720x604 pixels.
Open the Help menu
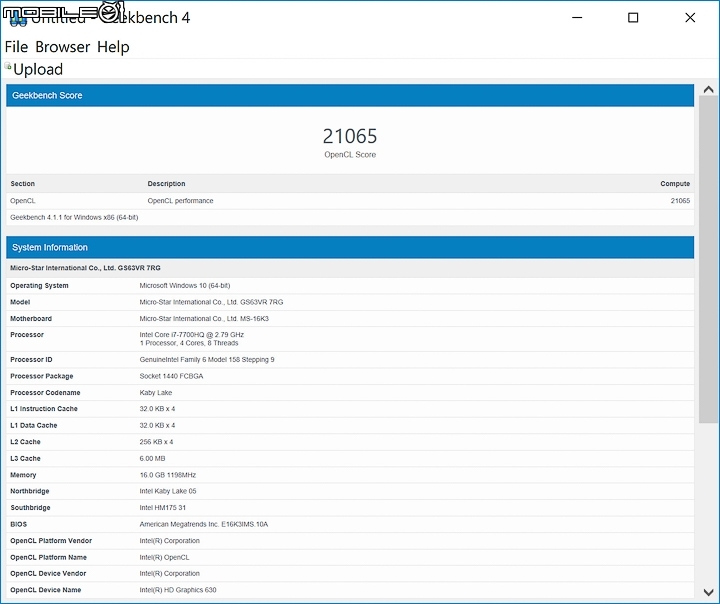(x=113, y=47)
